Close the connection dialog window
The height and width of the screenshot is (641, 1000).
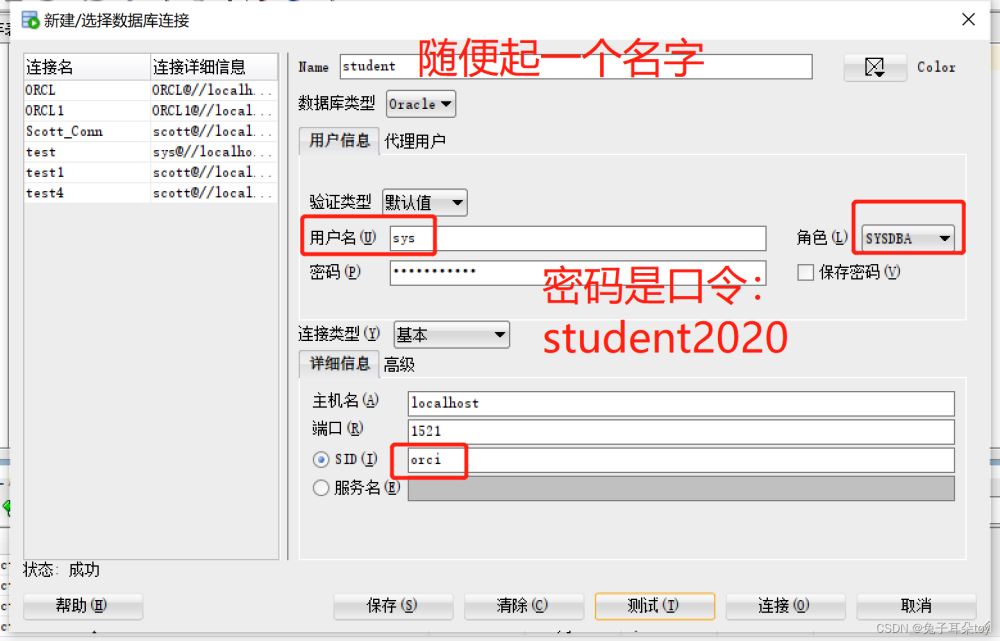tap(968, 20)
